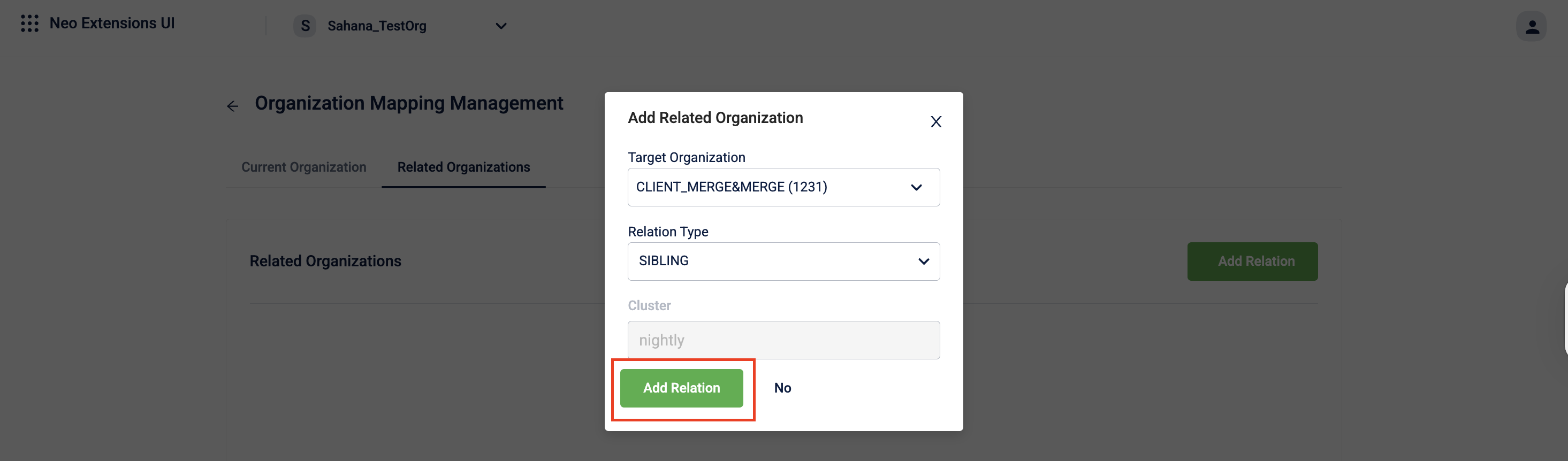Click the Add Related Organization dialog title
This screenshot has width=1568, height=461.
715,118
